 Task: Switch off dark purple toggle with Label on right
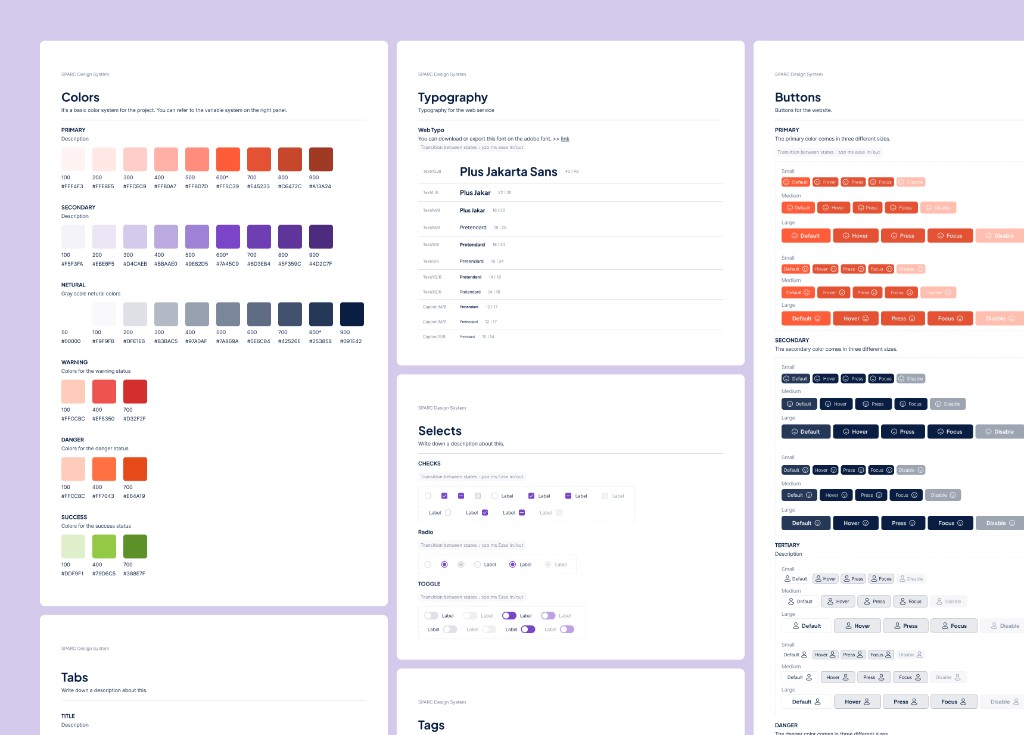(x=509, y=615)
